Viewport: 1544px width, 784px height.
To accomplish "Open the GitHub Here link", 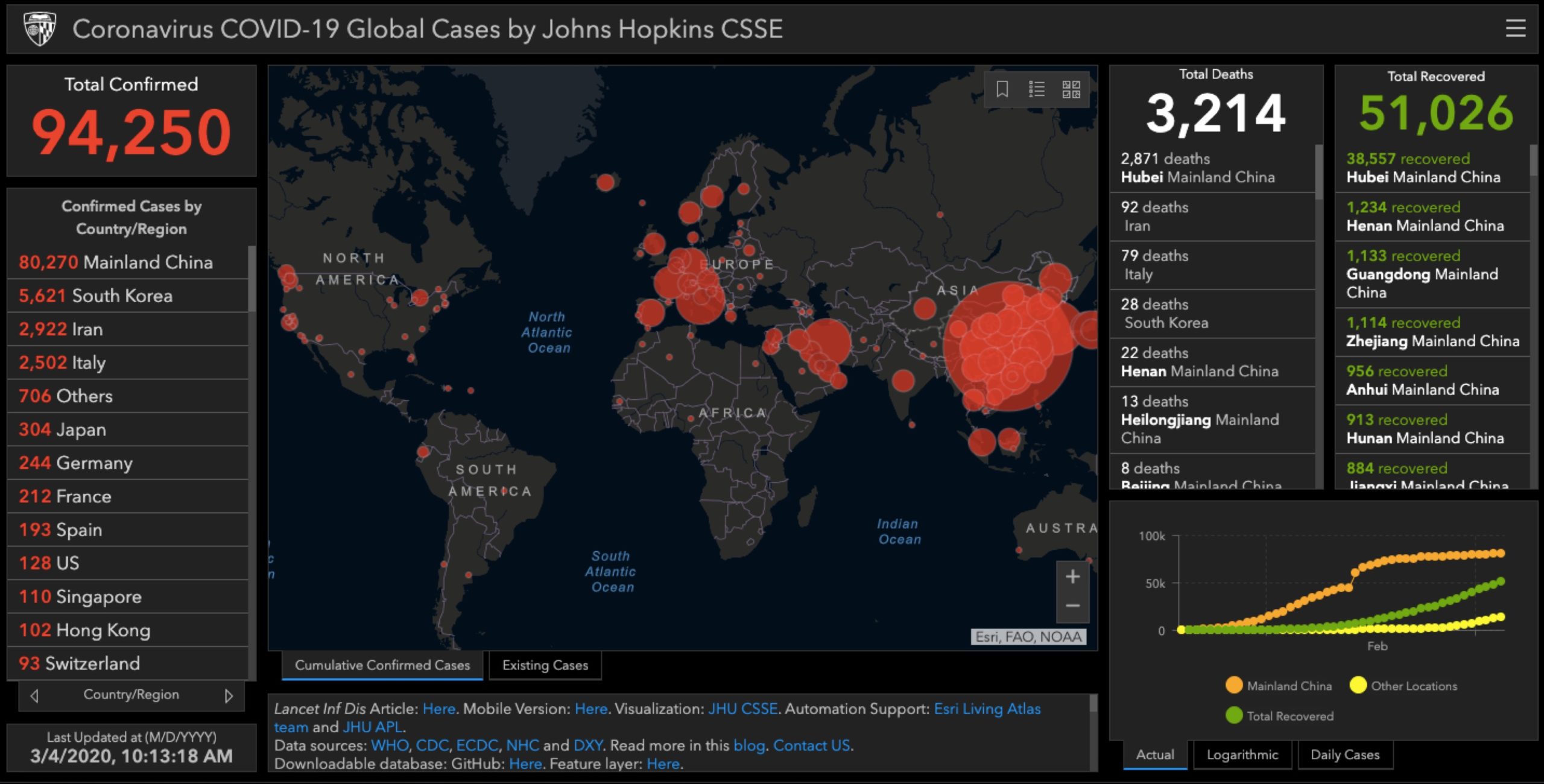I will (525, 764).
